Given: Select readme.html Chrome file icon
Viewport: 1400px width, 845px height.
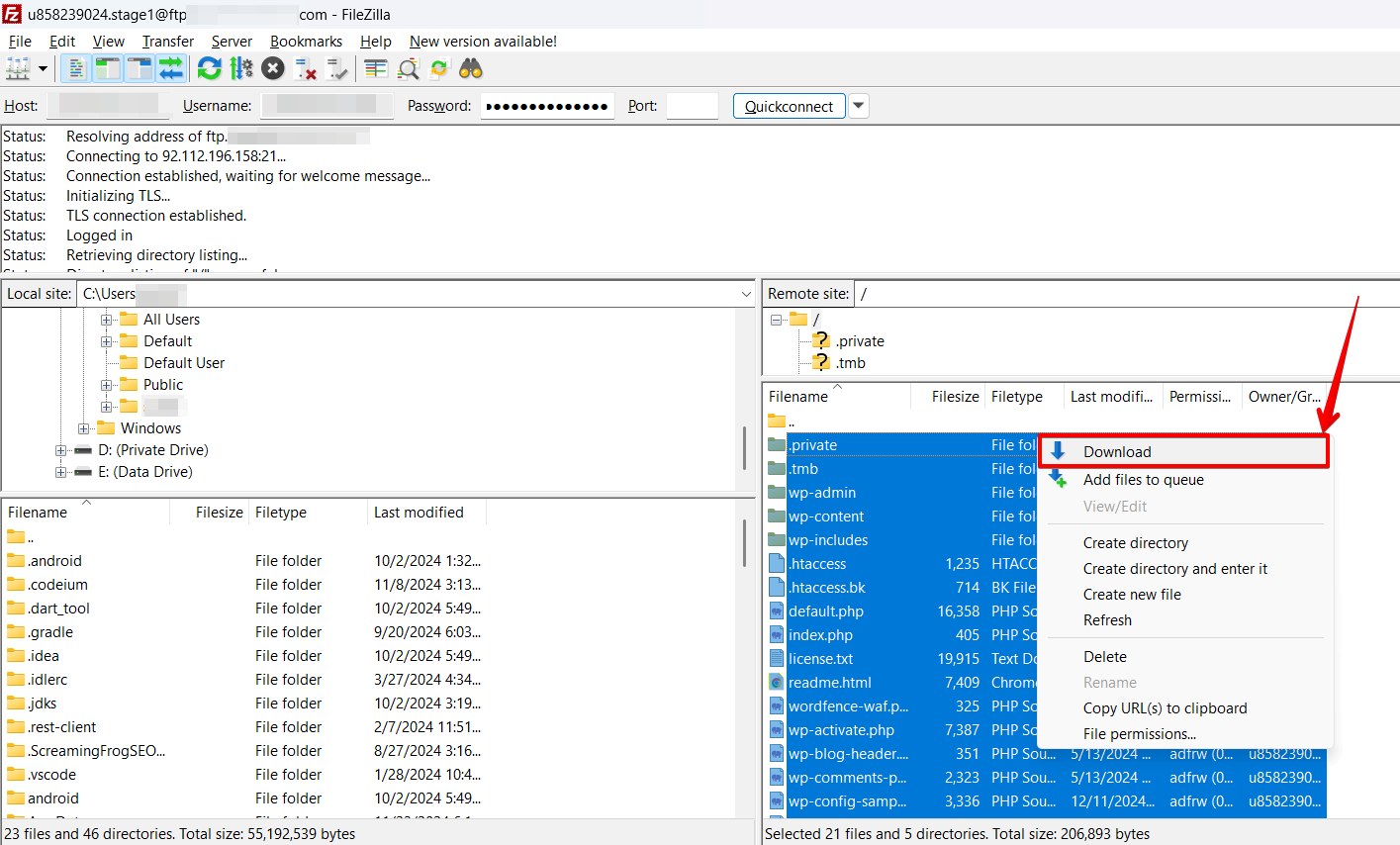Looking at the screenshot, I should pos(777,683).
